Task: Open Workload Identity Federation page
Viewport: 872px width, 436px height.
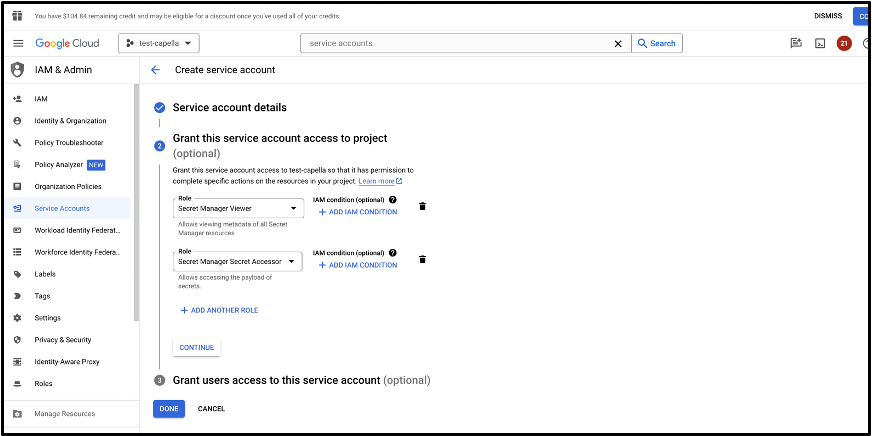Action: (77, 230)
